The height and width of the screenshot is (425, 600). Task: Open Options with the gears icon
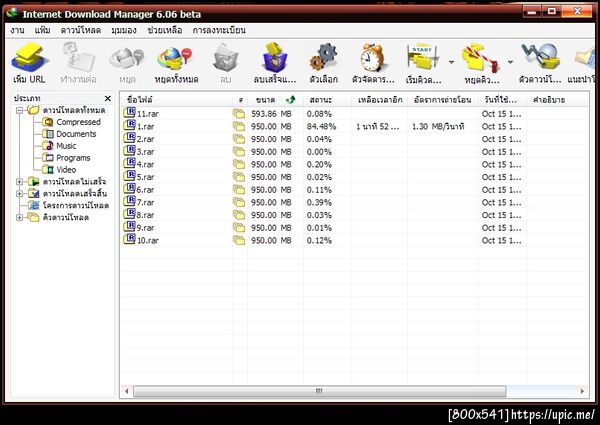323,57
